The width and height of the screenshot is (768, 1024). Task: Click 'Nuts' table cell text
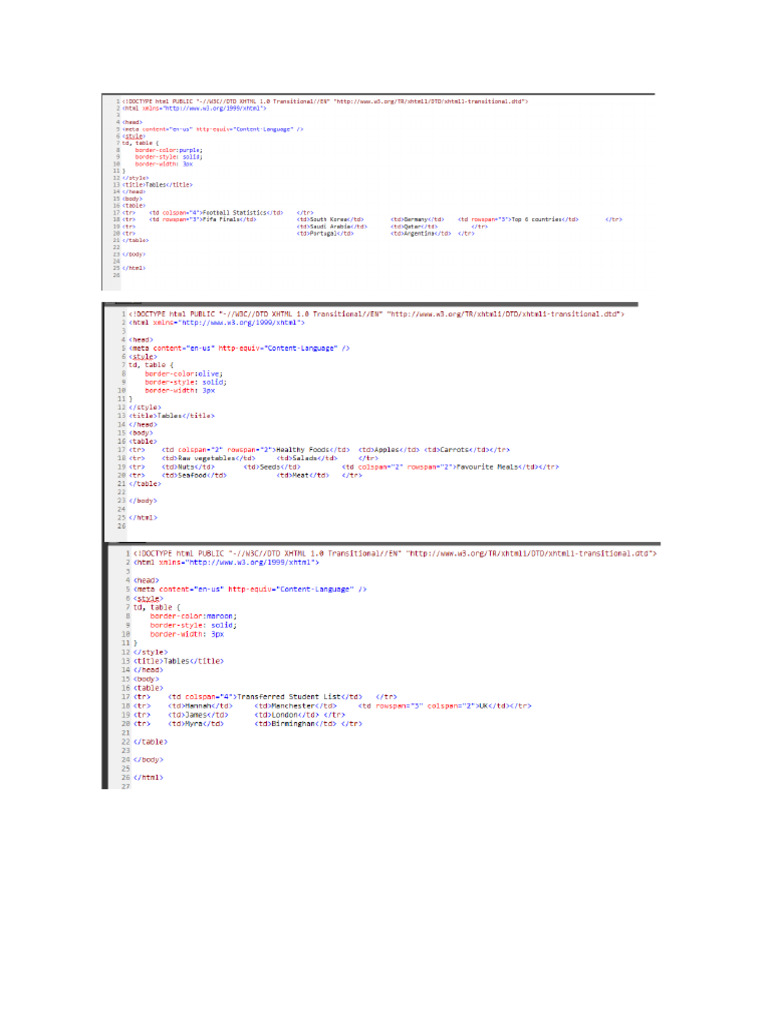pyautogui.click(x=186, y=467)
